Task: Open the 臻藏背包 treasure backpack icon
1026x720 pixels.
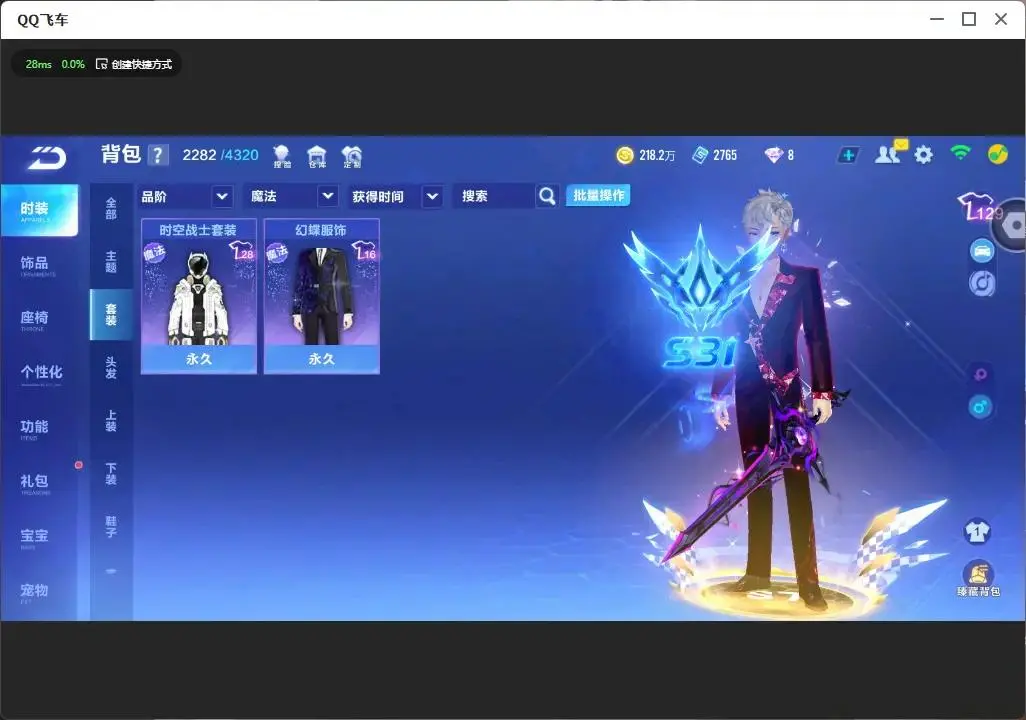Action: (x=978, y=579)
